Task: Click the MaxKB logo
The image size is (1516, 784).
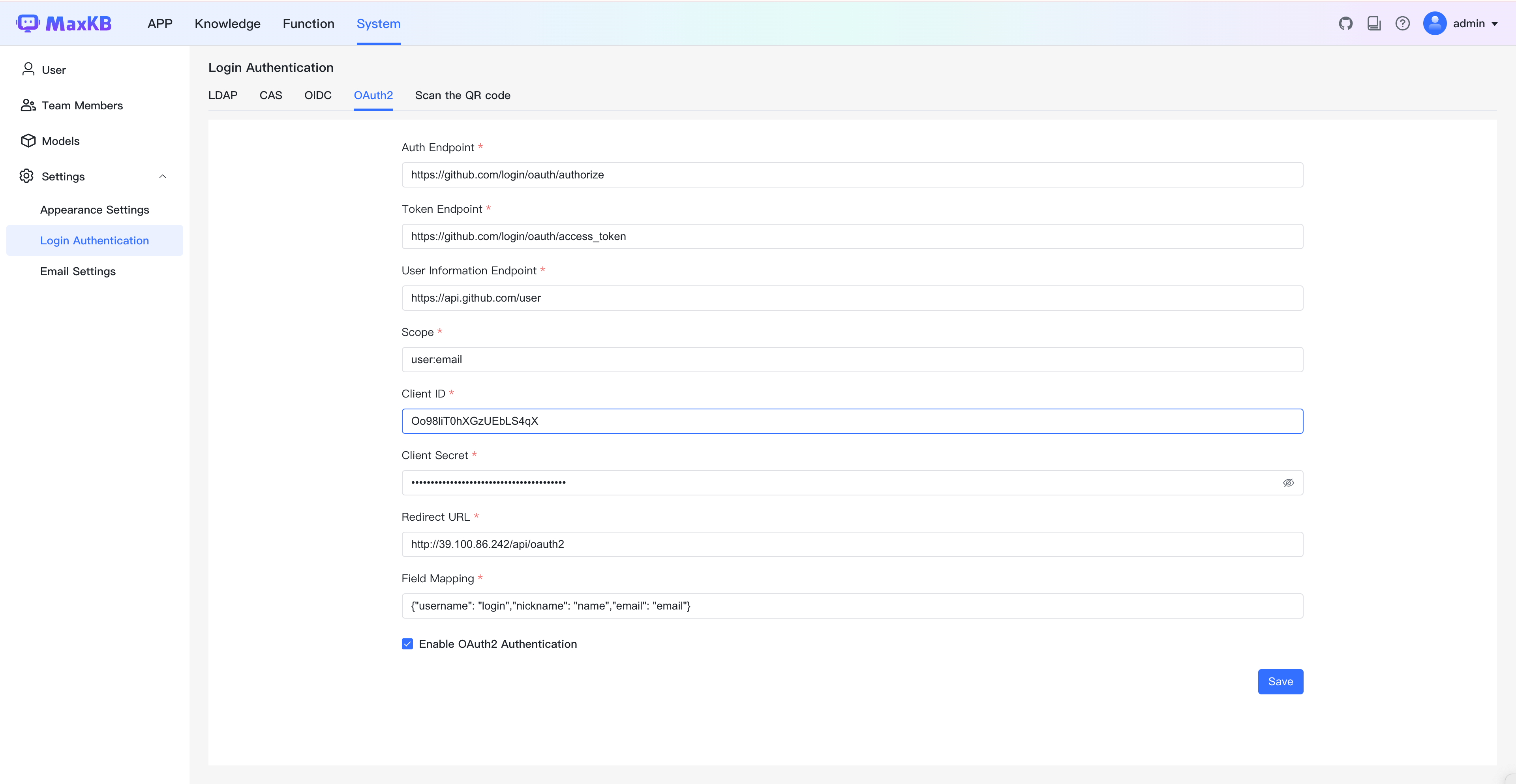Action: (x=64, y=24)
